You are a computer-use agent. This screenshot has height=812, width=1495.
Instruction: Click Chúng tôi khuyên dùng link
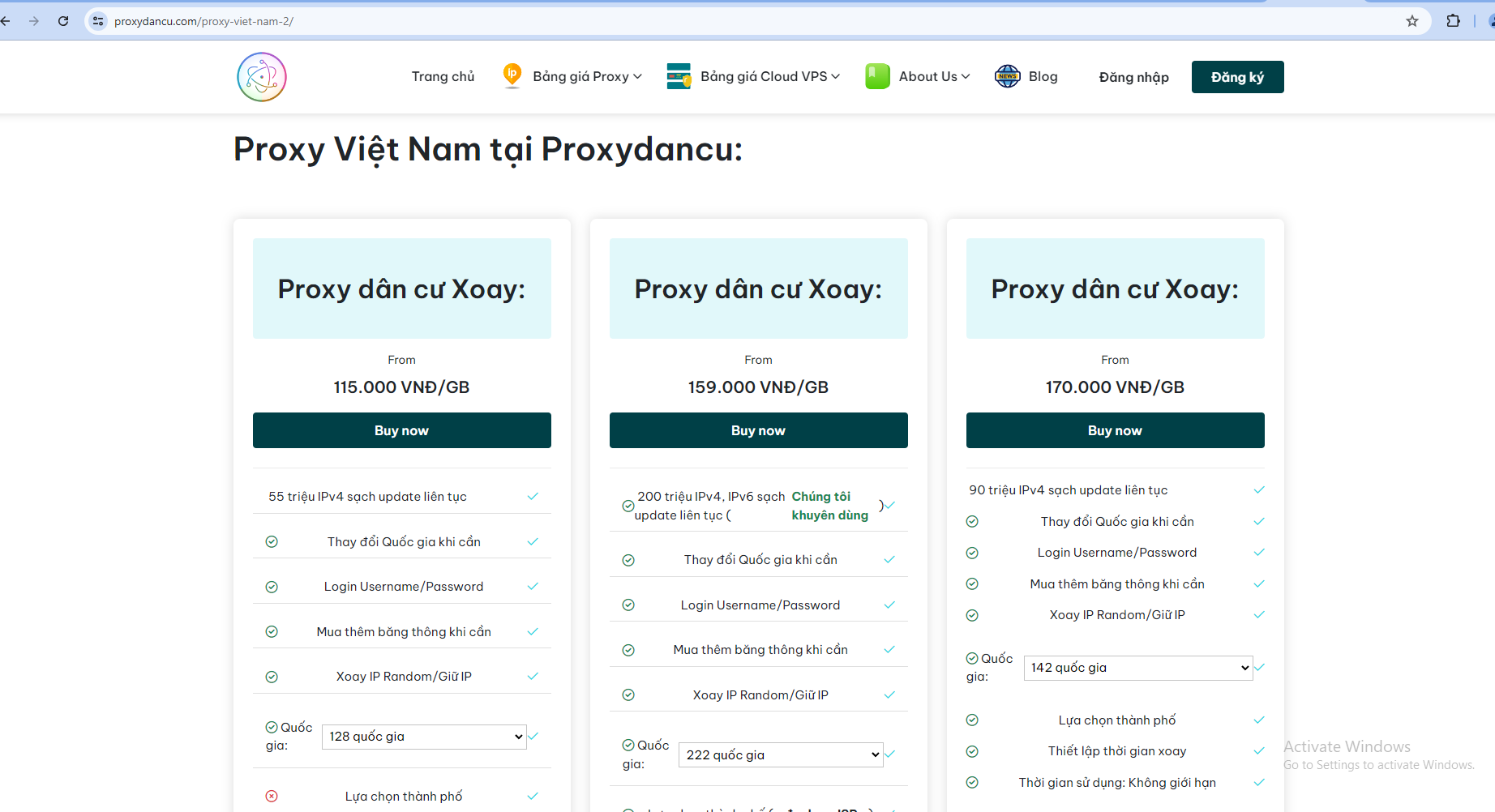point(830,506)
